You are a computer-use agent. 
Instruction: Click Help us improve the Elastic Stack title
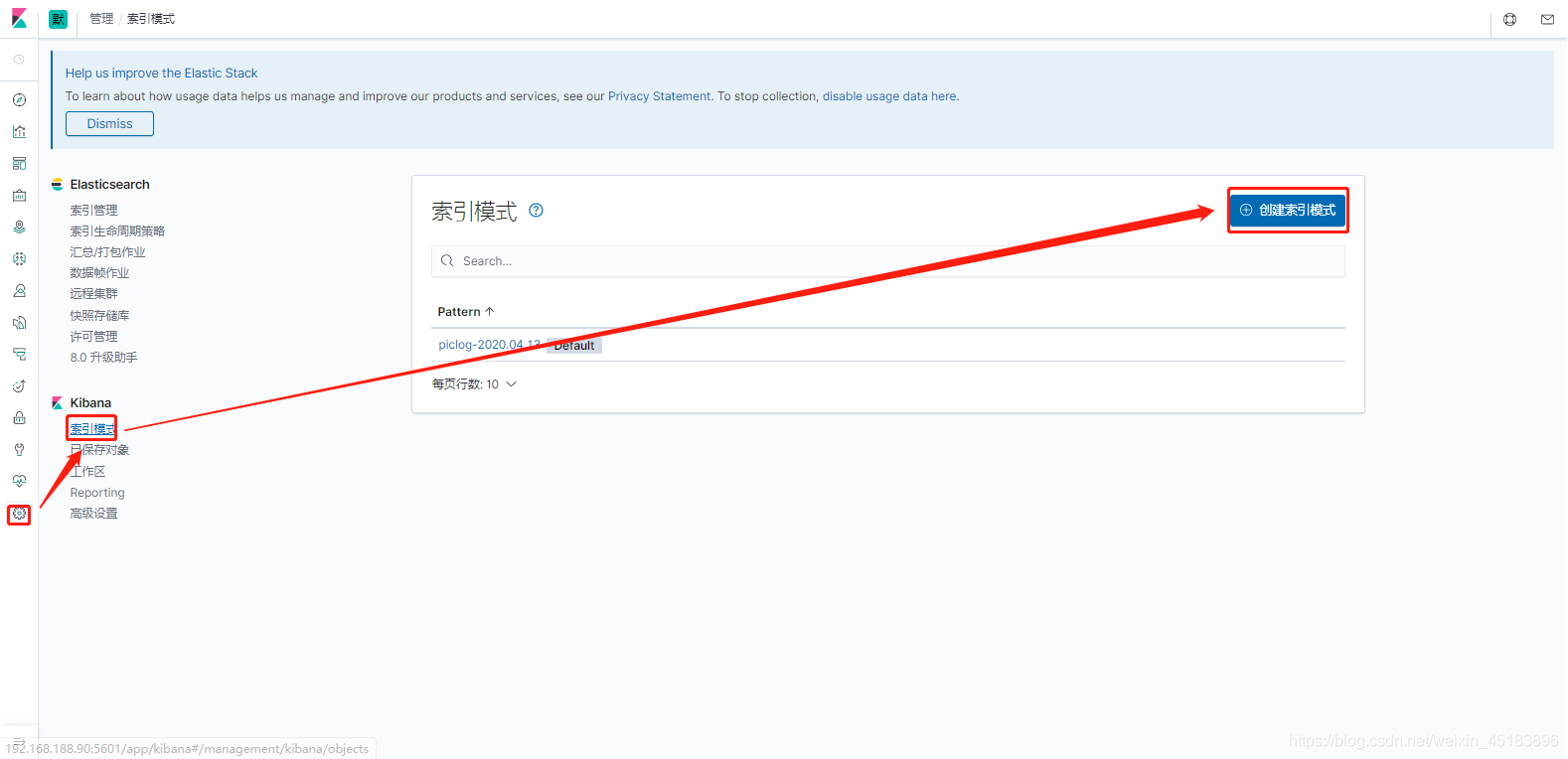161,74
